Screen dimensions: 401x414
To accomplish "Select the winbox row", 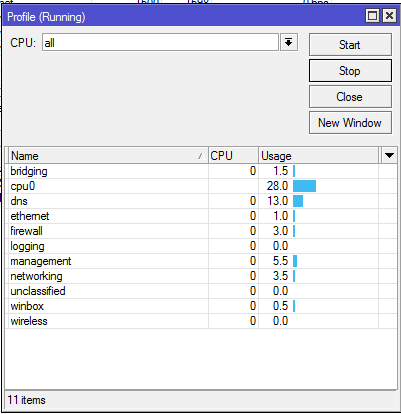I will point(201,306).
